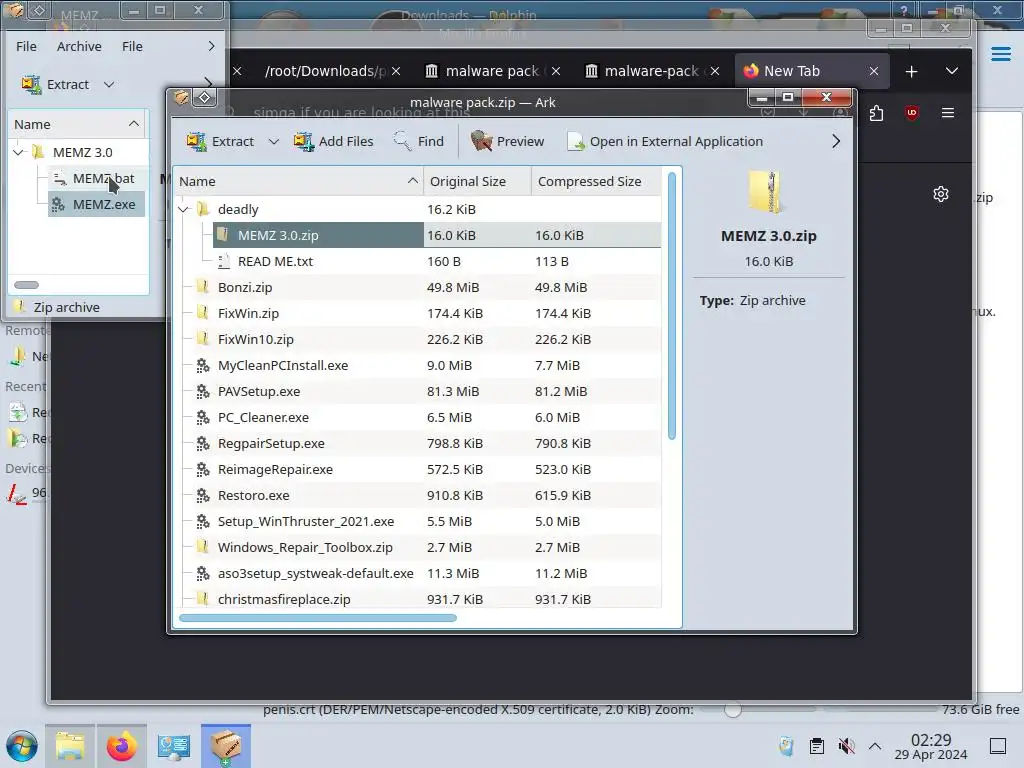Select the PAVSetup.exe executable icon
Screen dimensions: 1024x768
click(203, 391)
